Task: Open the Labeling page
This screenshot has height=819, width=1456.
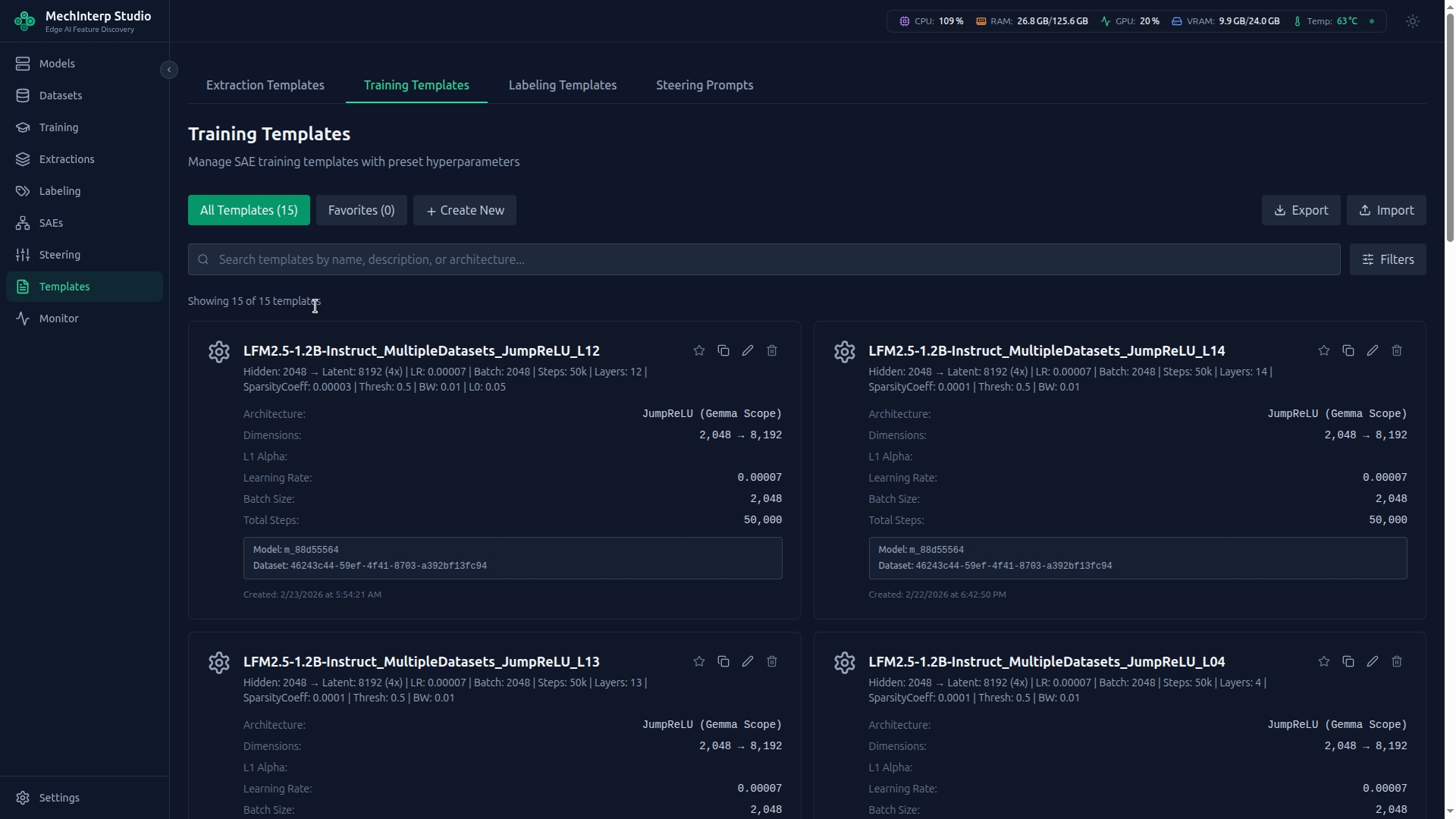Action: (84, 191)
